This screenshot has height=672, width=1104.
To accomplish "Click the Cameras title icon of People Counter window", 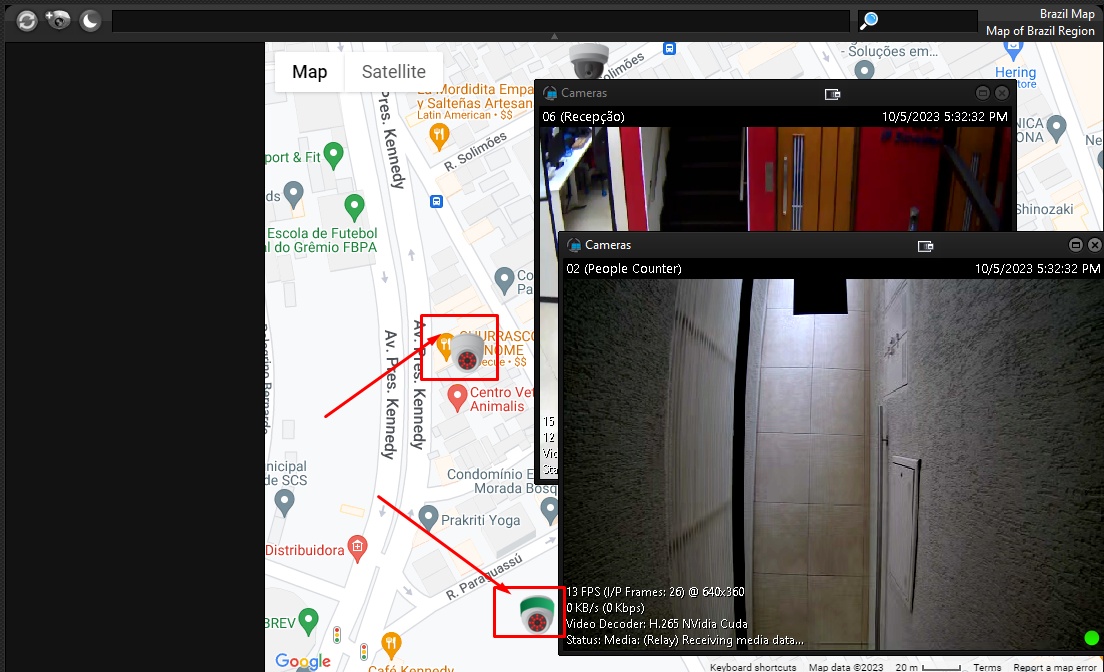I will coord(575,244).
